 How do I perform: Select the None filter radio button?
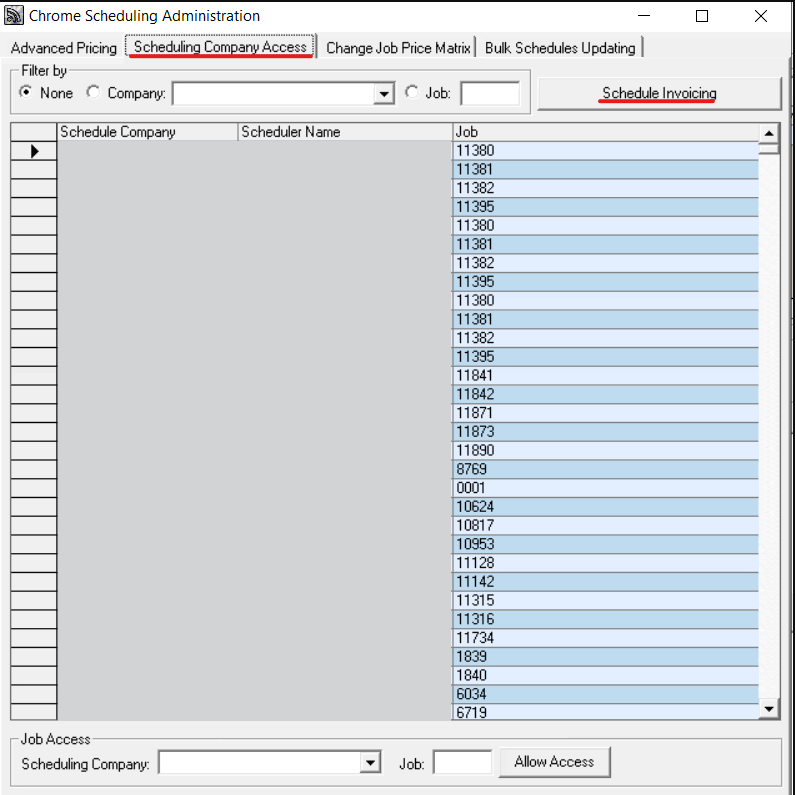[x=25, y=92]
